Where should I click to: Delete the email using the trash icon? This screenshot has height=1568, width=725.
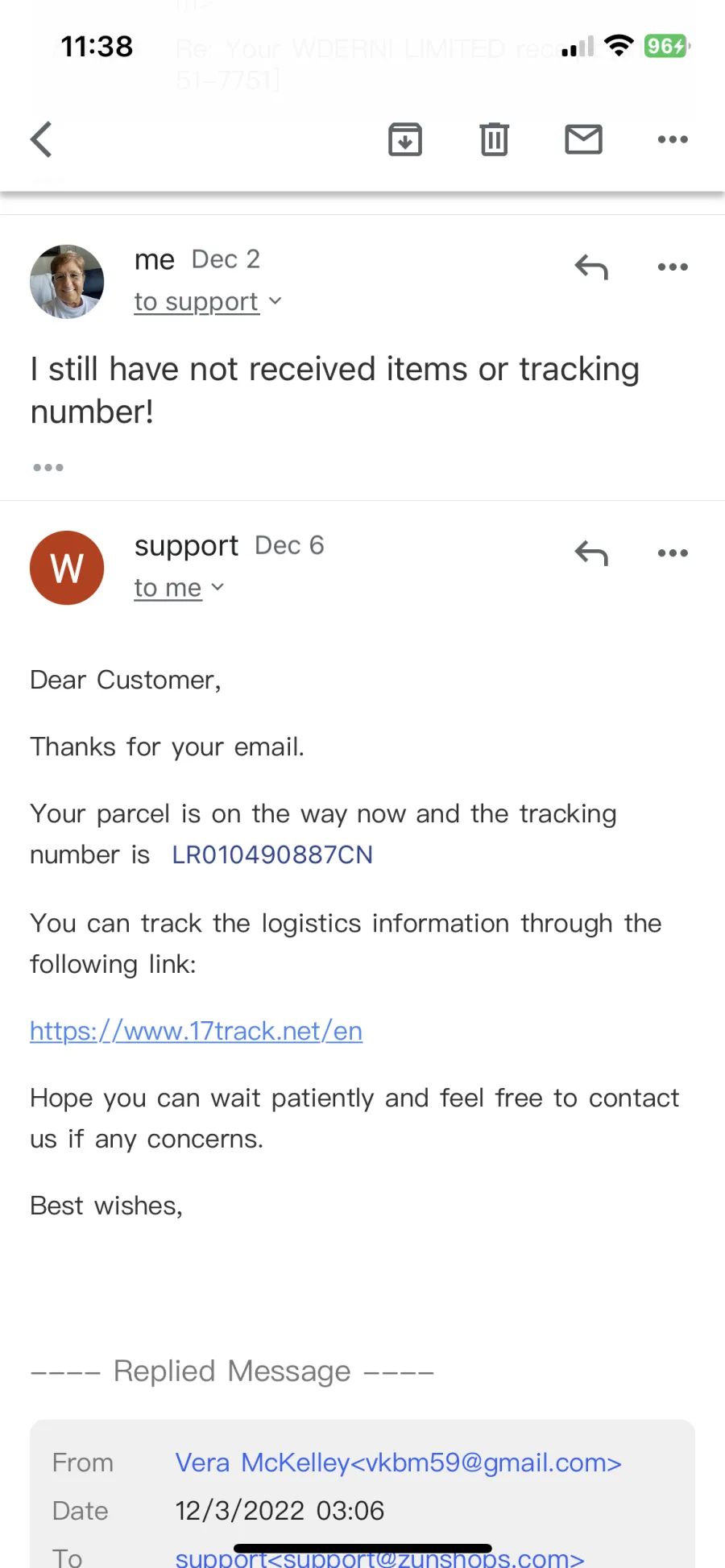[x=495, y=139]
